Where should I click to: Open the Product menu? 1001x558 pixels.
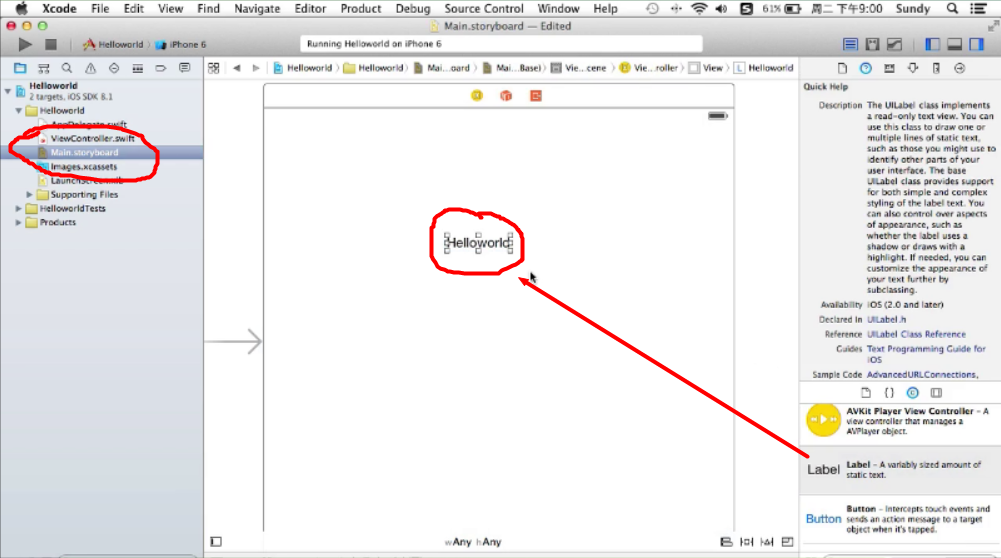point(361,8)
